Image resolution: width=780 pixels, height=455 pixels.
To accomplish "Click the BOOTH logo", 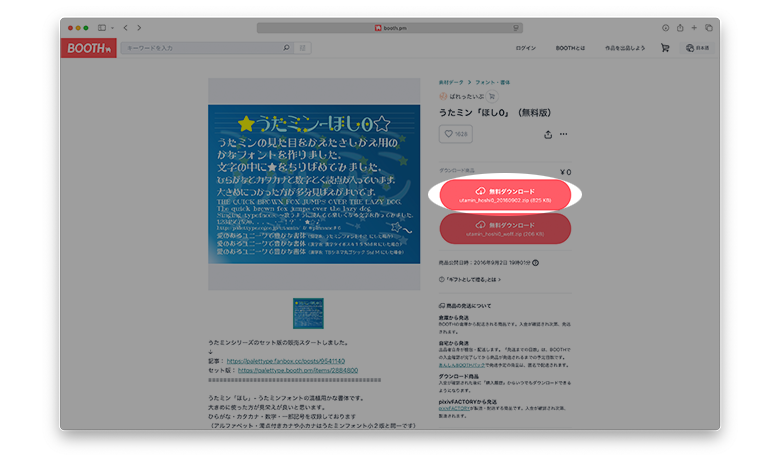I will 89,48.
